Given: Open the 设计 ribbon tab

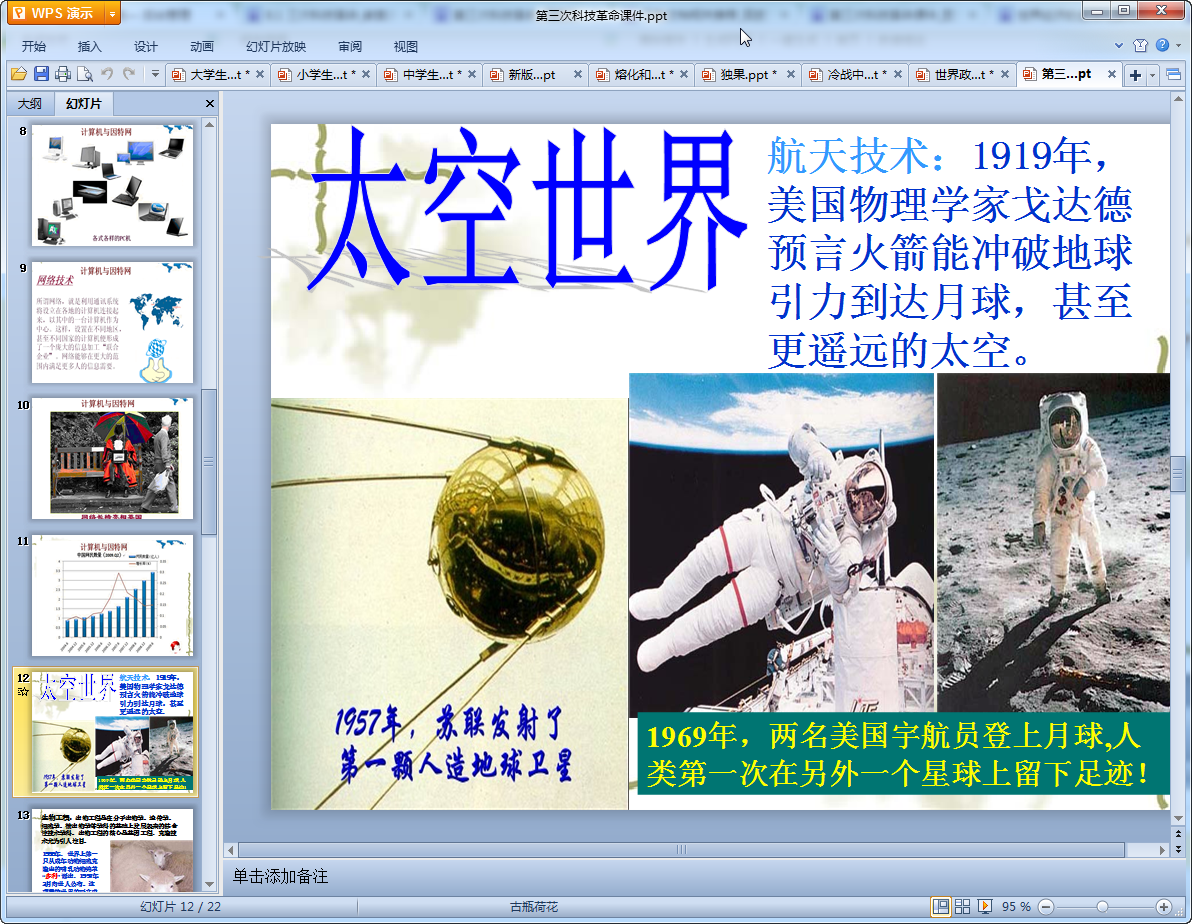Looking at the screenshot, I should click(146, 46).
